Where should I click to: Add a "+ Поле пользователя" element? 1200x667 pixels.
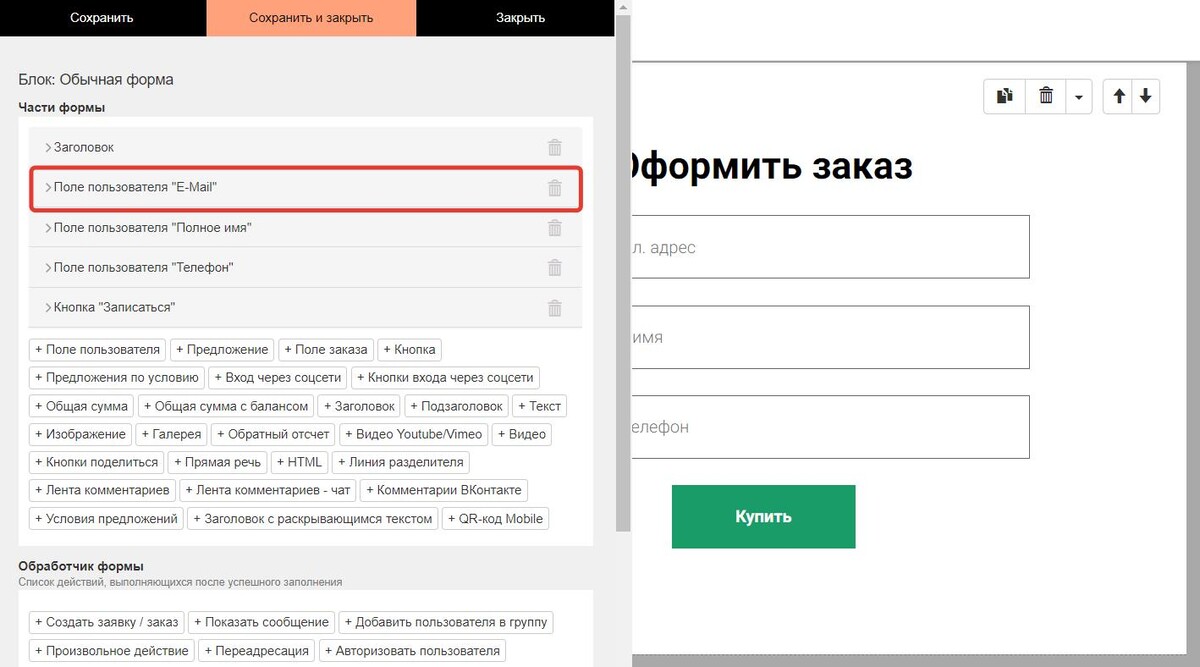pos(97,350)
